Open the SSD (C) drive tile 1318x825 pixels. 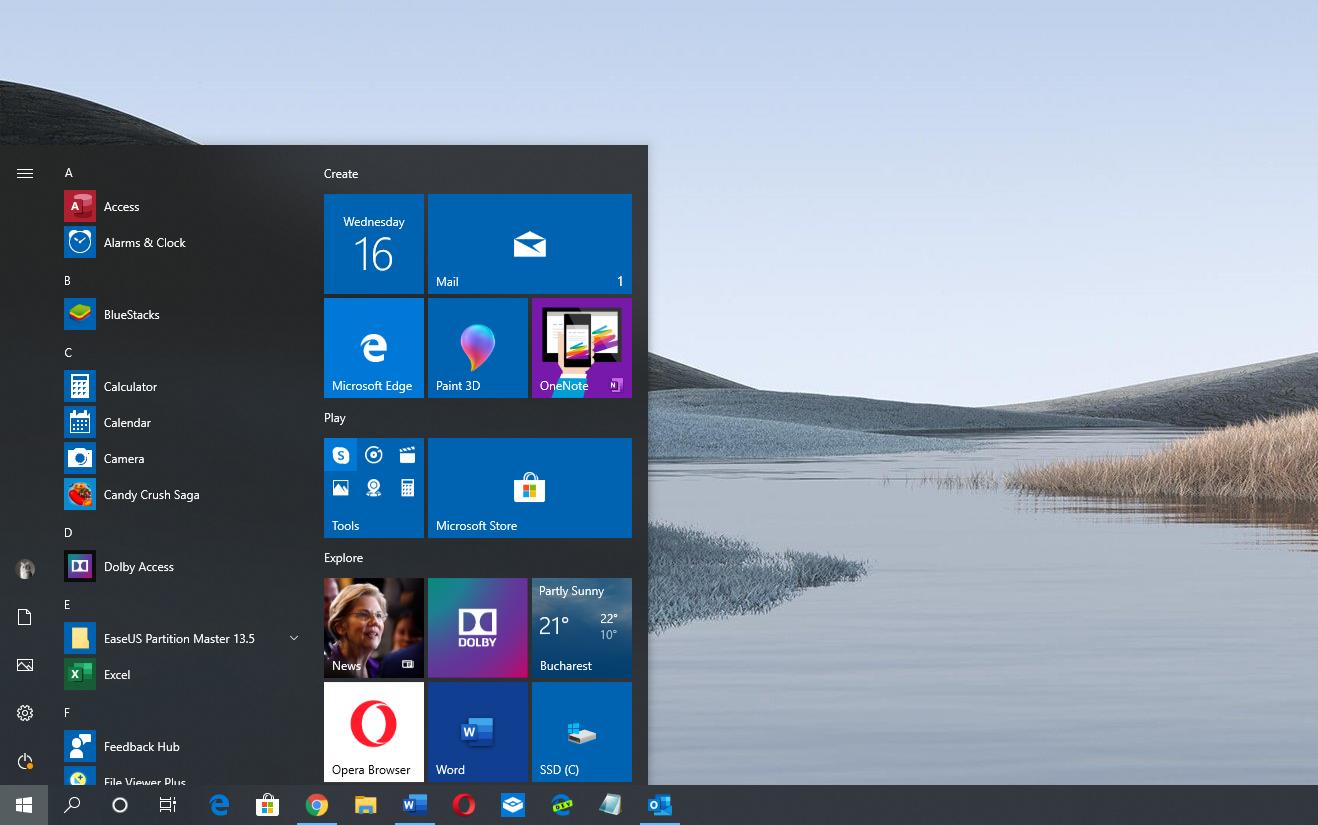tap(582, 732)
